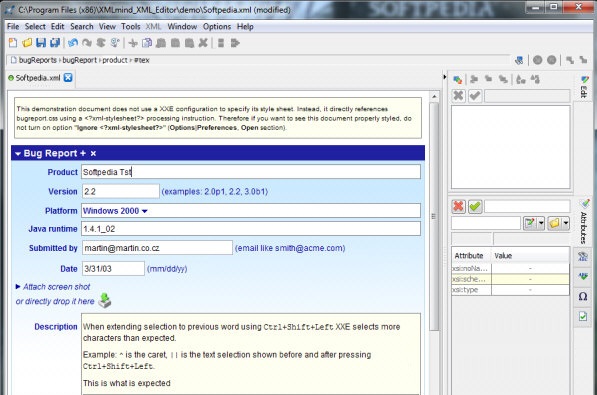The image size is (597, 395).
Task: Click the Attribute column header
Action: (x=471, y=256)
